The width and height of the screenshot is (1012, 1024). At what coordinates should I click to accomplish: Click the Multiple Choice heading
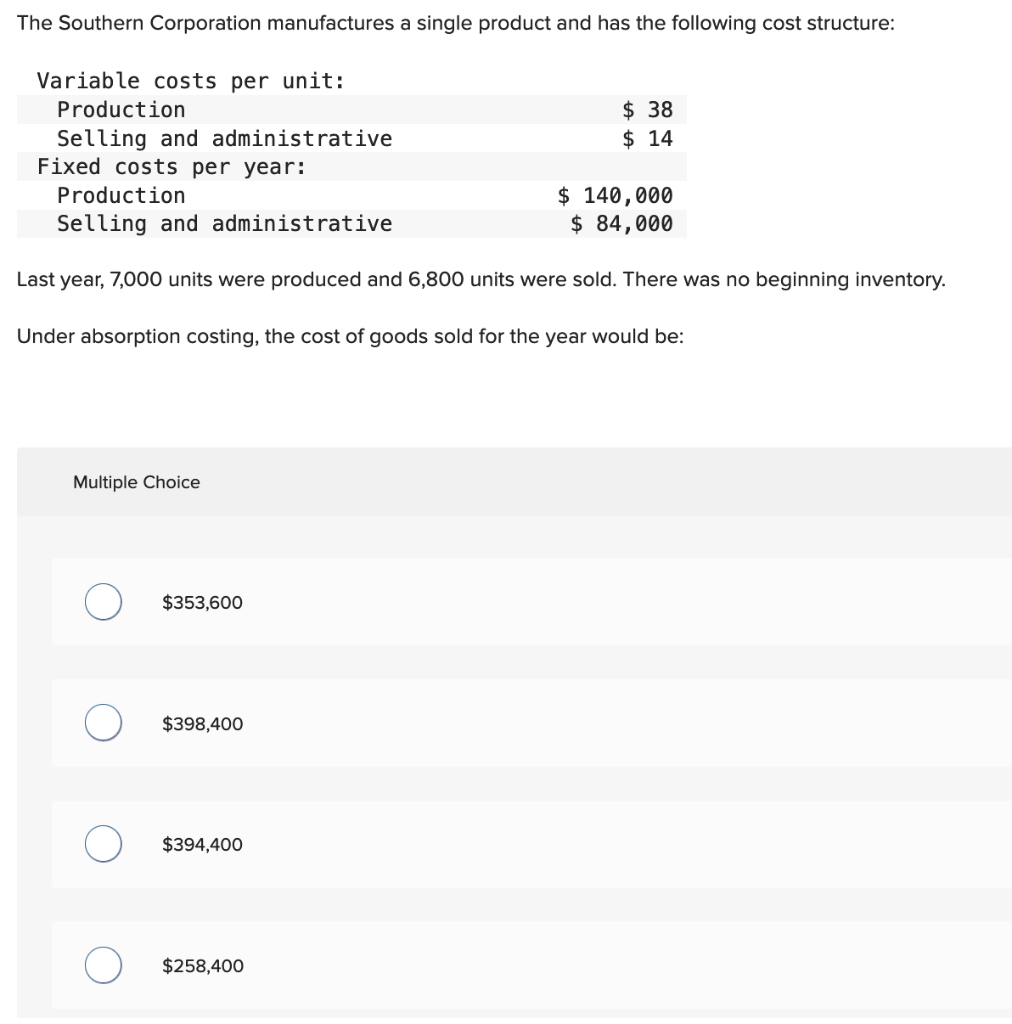(136, 482)
